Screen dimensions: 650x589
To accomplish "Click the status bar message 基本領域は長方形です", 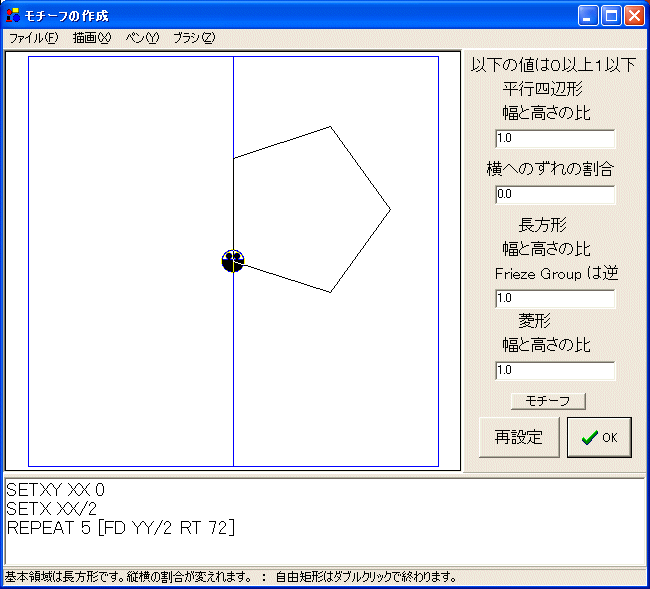I will [x=128, y=577].
